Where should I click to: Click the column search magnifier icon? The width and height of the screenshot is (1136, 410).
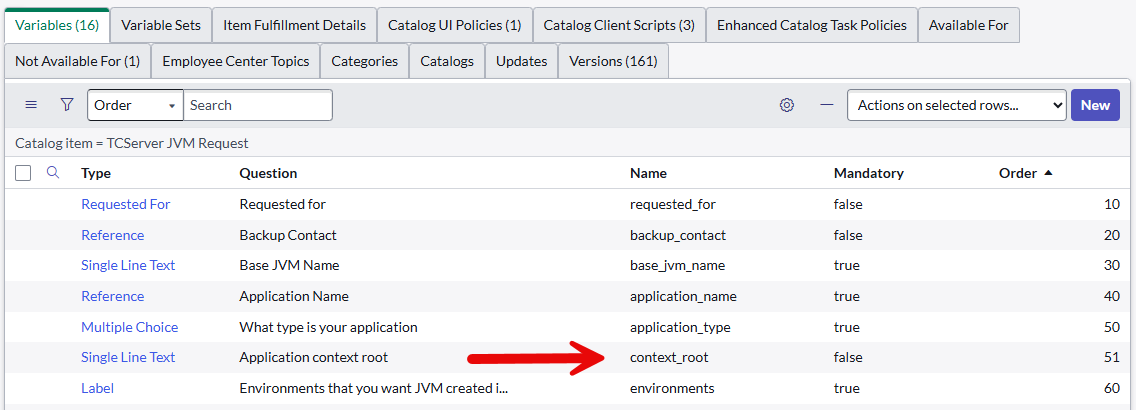54,173
